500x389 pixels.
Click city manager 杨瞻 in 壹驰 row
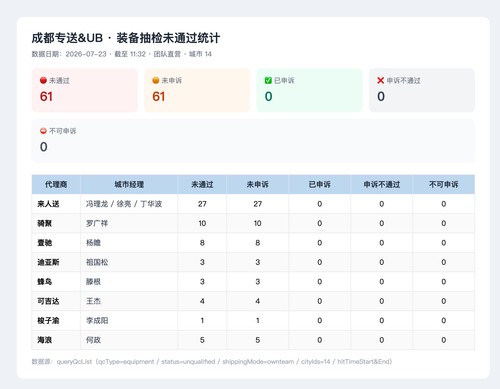[93, 243]
